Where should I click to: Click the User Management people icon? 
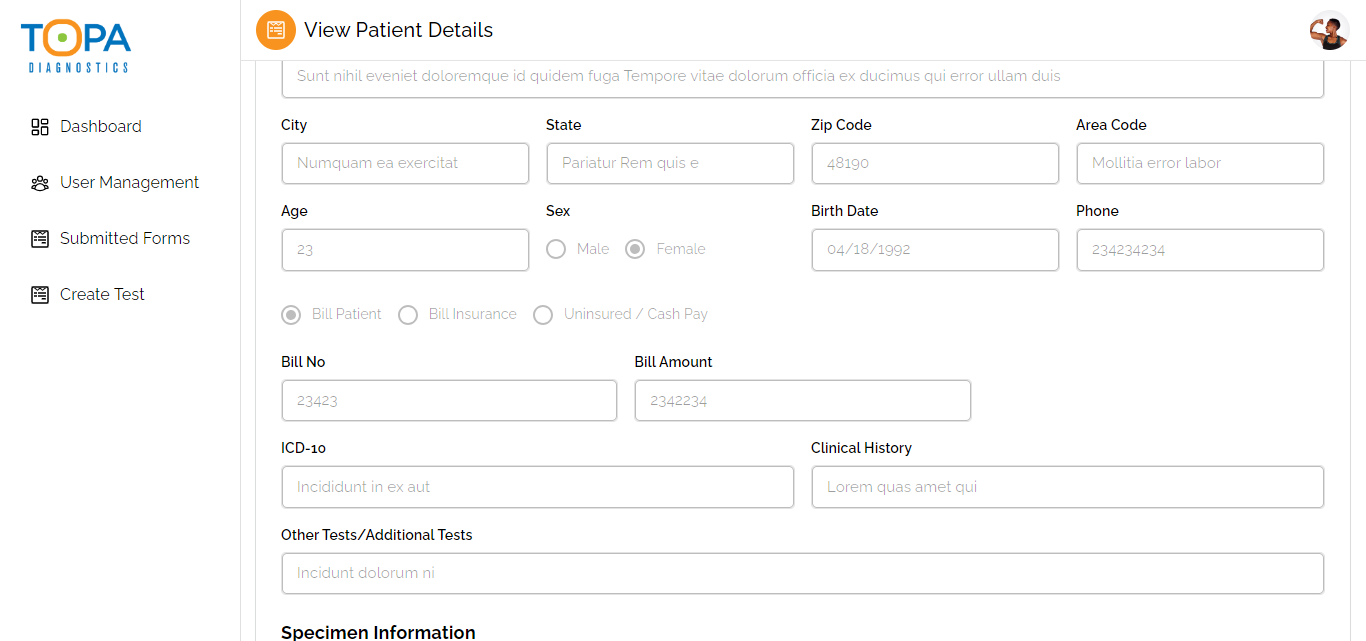point(40,183)
